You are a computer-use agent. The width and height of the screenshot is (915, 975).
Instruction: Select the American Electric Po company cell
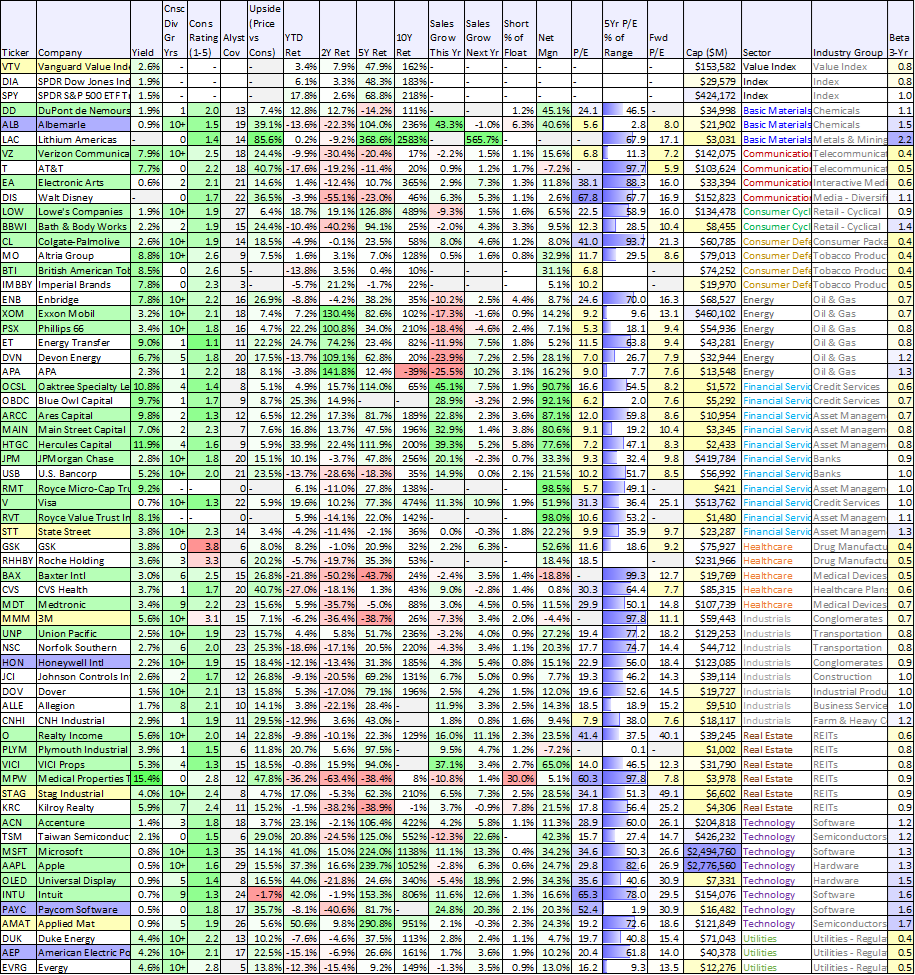pos(83,953)
